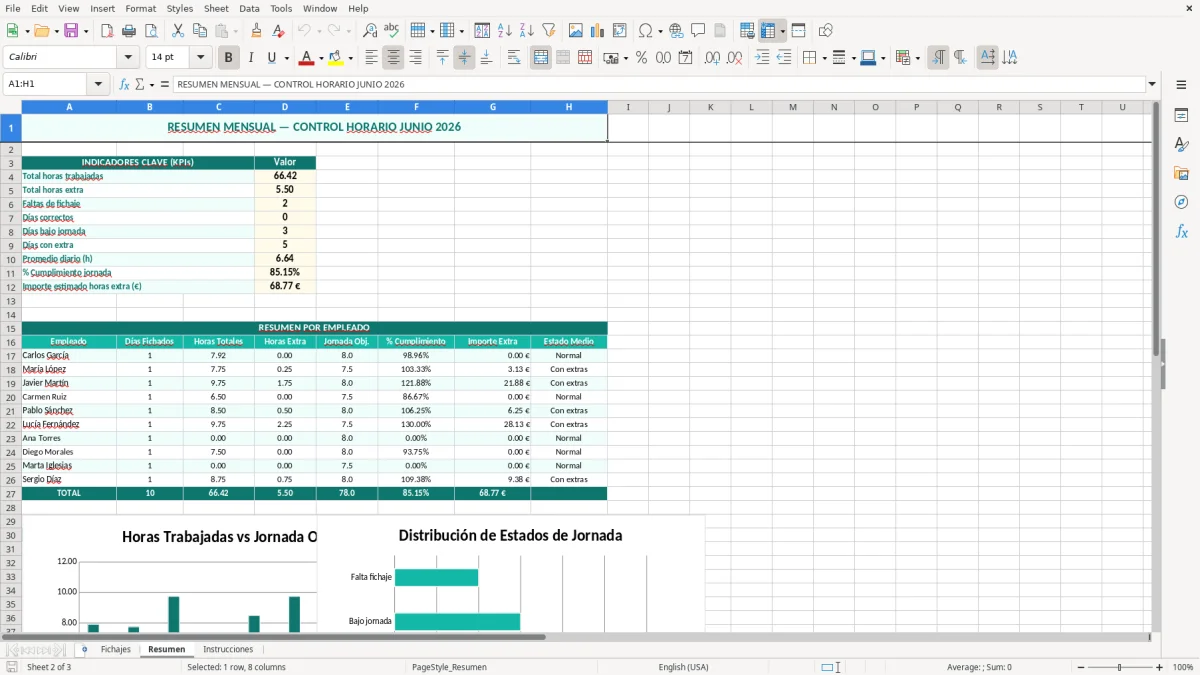This screenshot has width=1200, height=675.
Task: Toggle Align Left
Action: tap(372, 58)
